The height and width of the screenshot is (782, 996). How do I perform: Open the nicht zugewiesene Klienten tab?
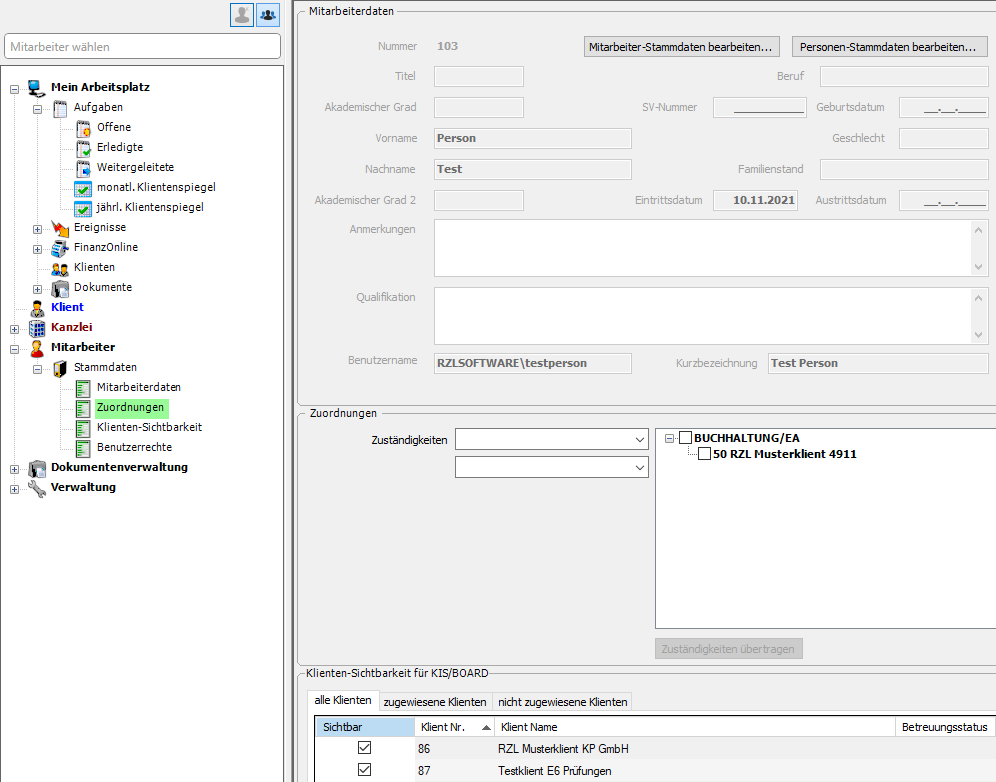[x=562, y=702]
